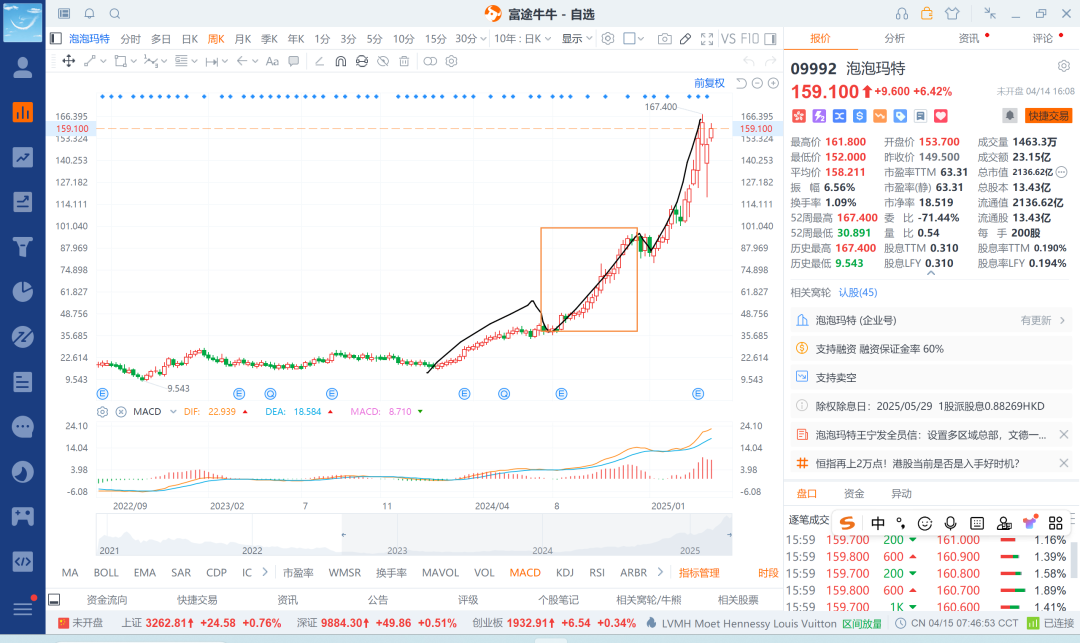Toggle the VS compare mode
1080x643 pixels.
click(x=728, y=39)
